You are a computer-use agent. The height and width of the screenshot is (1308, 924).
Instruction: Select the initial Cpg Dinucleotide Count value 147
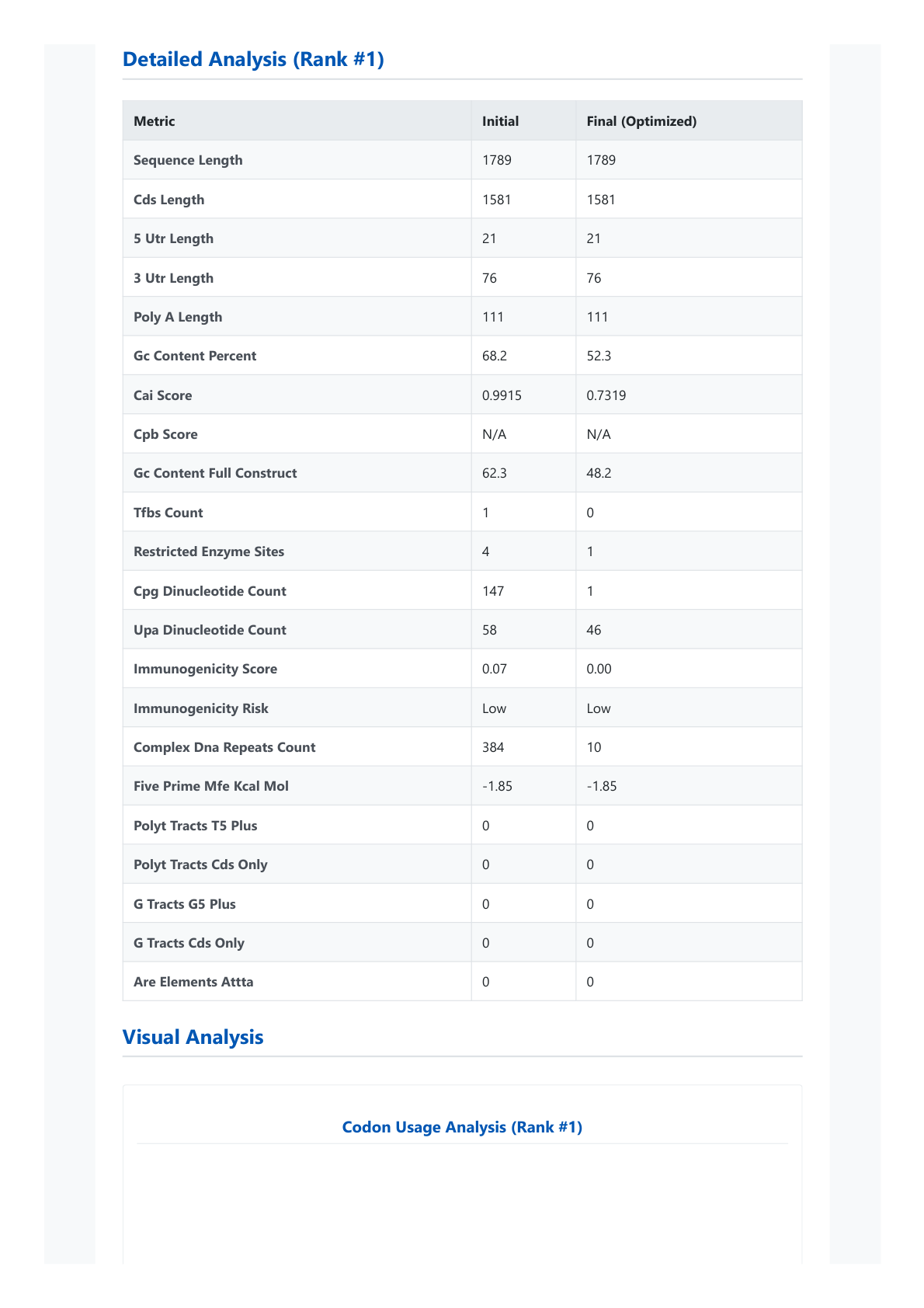pyautogui.click(x=493, y=591)
